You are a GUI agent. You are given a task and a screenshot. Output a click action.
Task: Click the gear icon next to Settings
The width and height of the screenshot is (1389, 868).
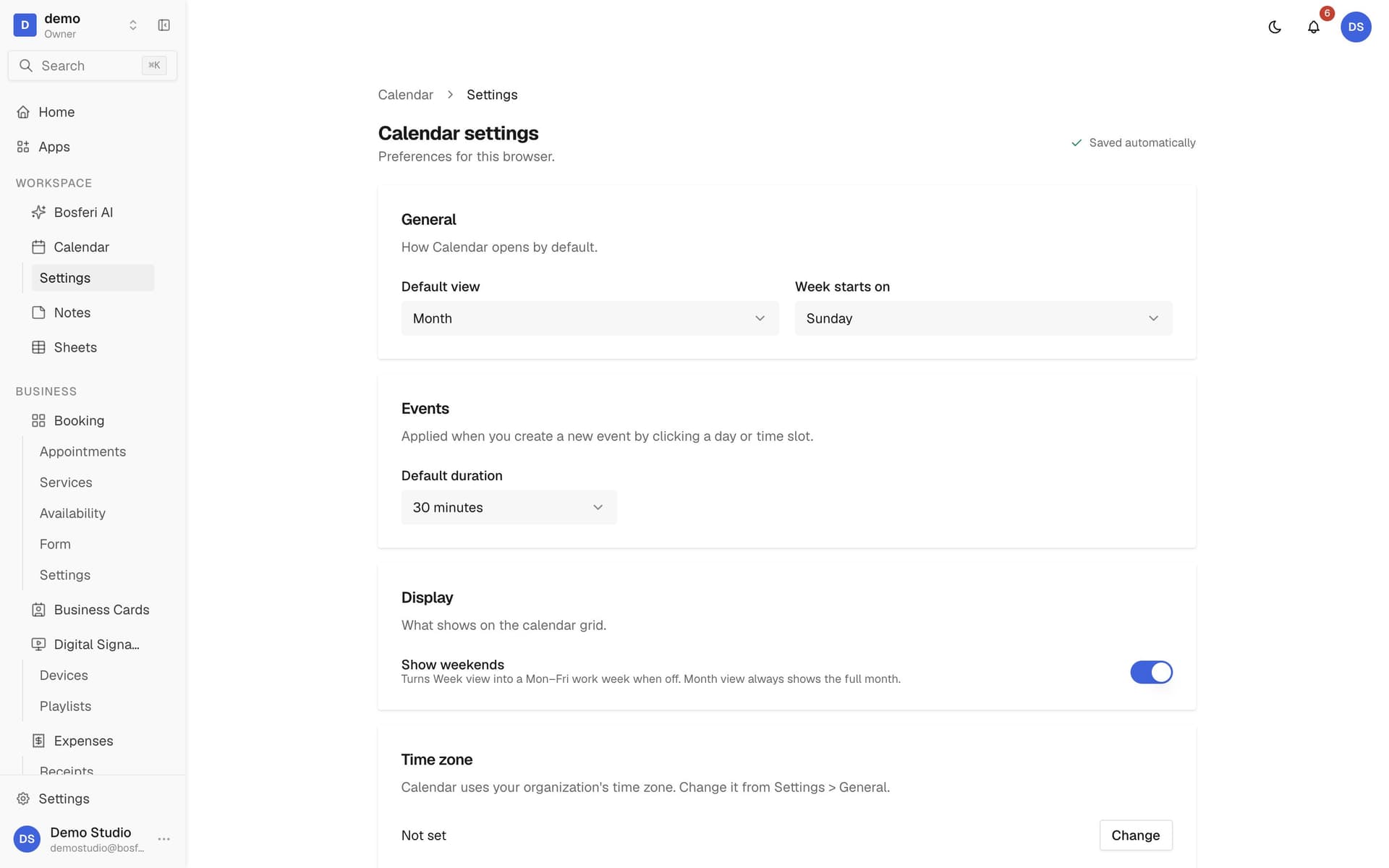coord(23,799)
